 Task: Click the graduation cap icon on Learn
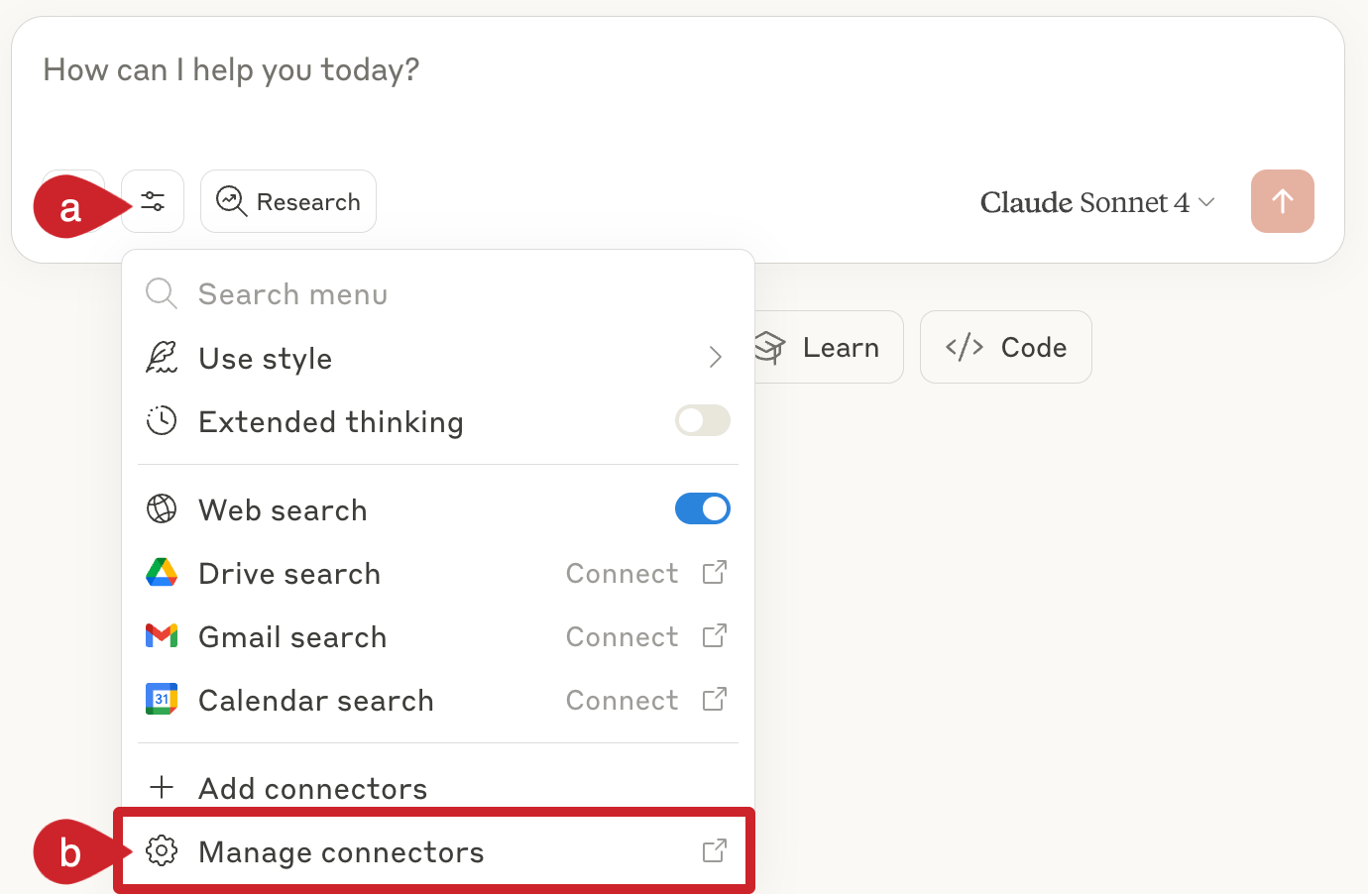(x=770, y=347)
